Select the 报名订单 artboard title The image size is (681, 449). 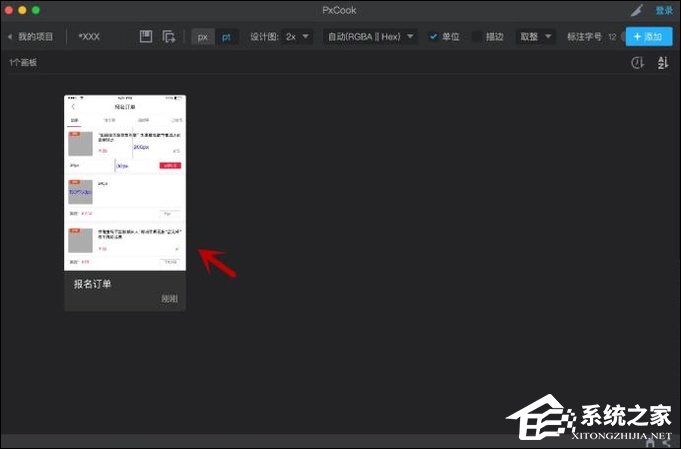tap(93, 284)
